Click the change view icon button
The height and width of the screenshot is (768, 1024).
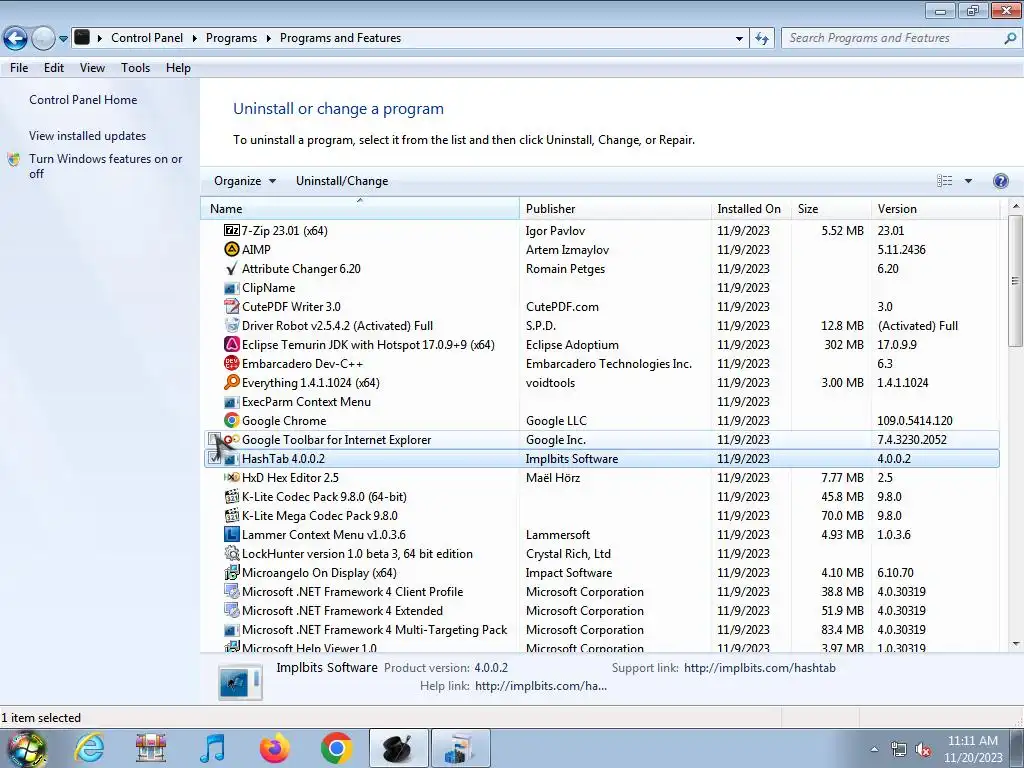point(944,181)
